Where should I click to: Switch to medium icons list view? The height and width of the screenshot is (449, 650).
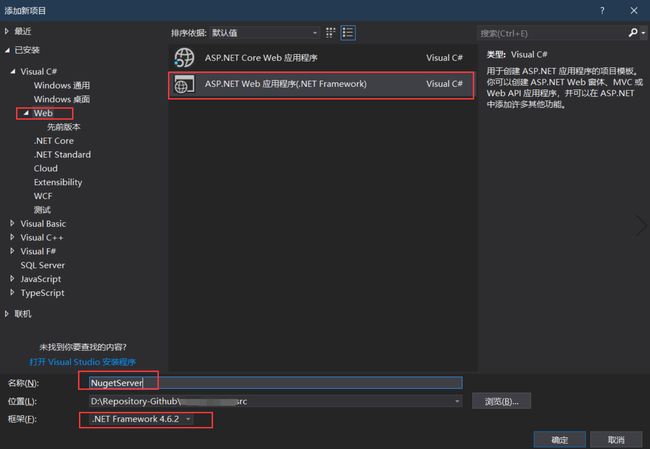(x=348, y=33)
